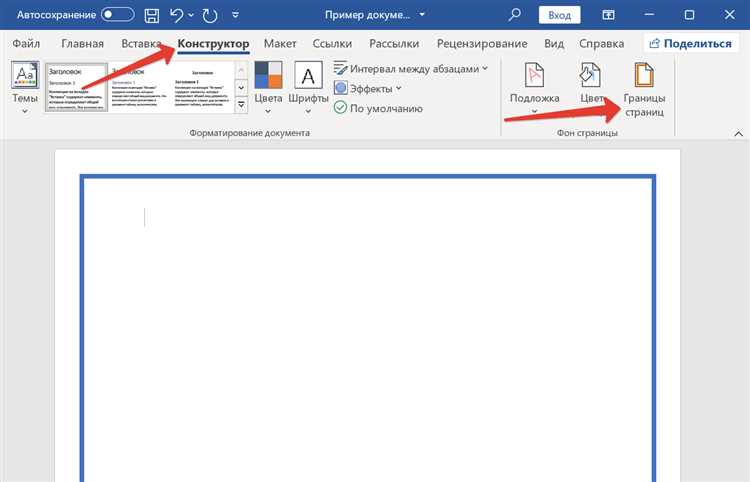Select the second document style thumbnail
This screenshot has width=750, height=482.
(140, 88)
